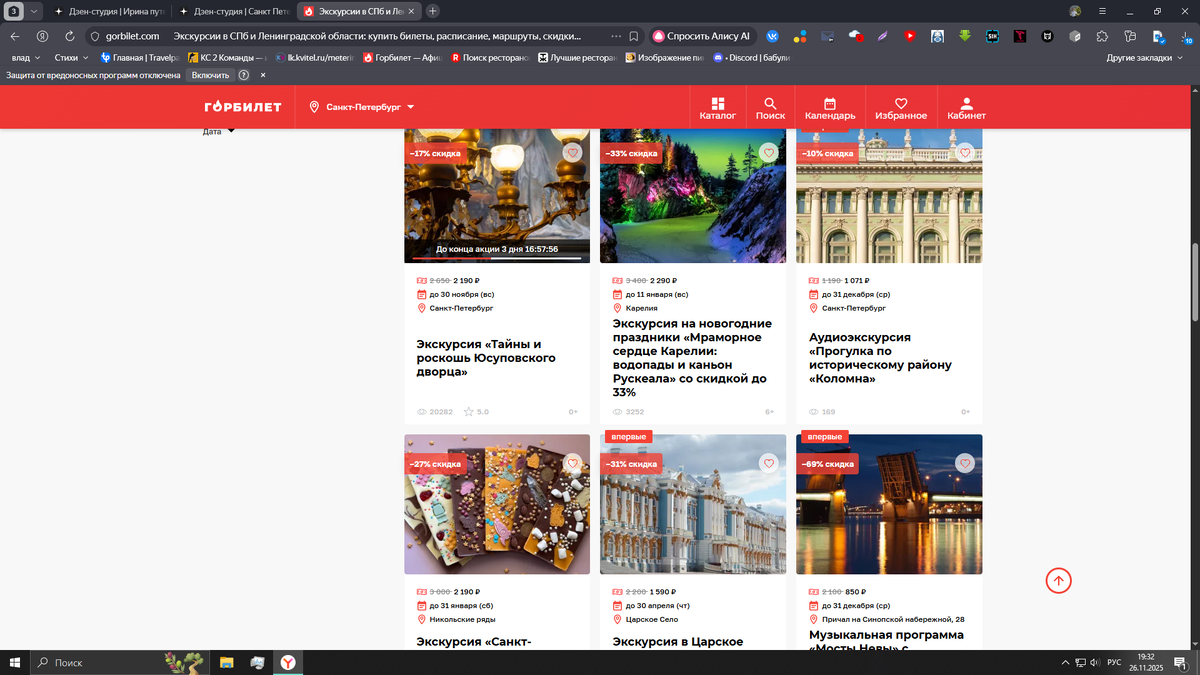Viewport: 1200px width, 675px height.
Task: Open the Кабинет account icon
Action: (x=966, y=108)
